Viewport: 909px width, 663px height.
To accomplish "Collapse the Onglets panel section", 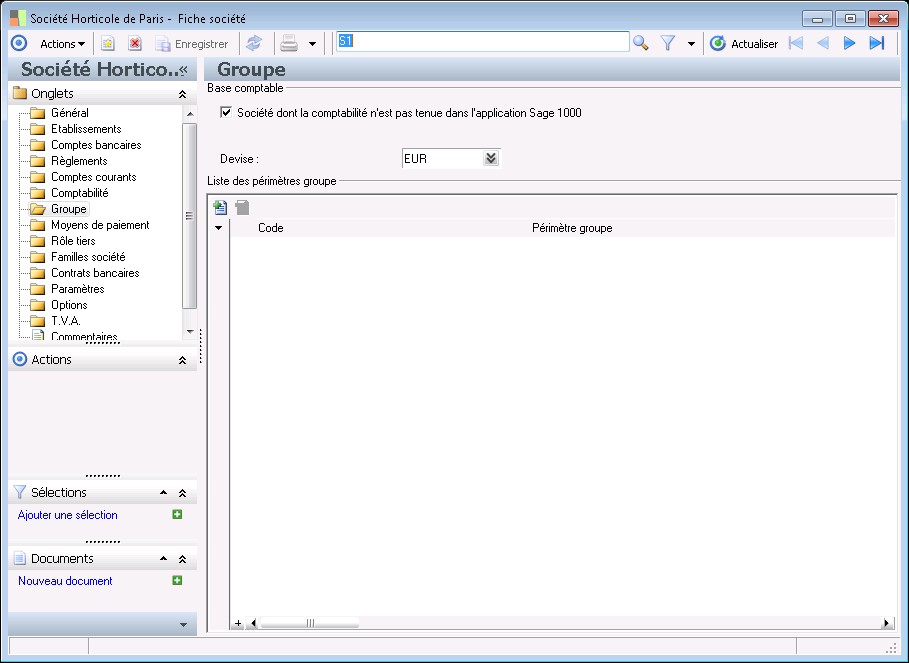I will (x=182, y=94).
